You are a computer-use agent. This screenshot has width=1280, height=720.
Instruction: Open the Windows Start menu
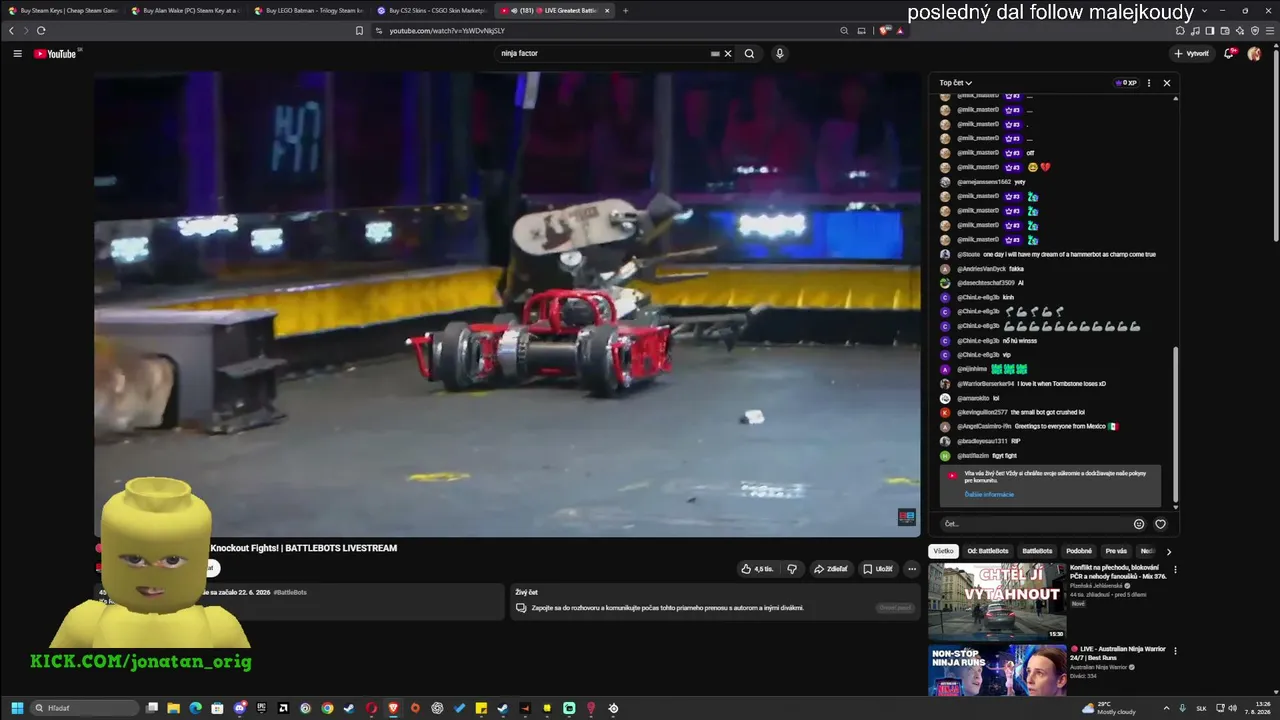pos(17,708)
